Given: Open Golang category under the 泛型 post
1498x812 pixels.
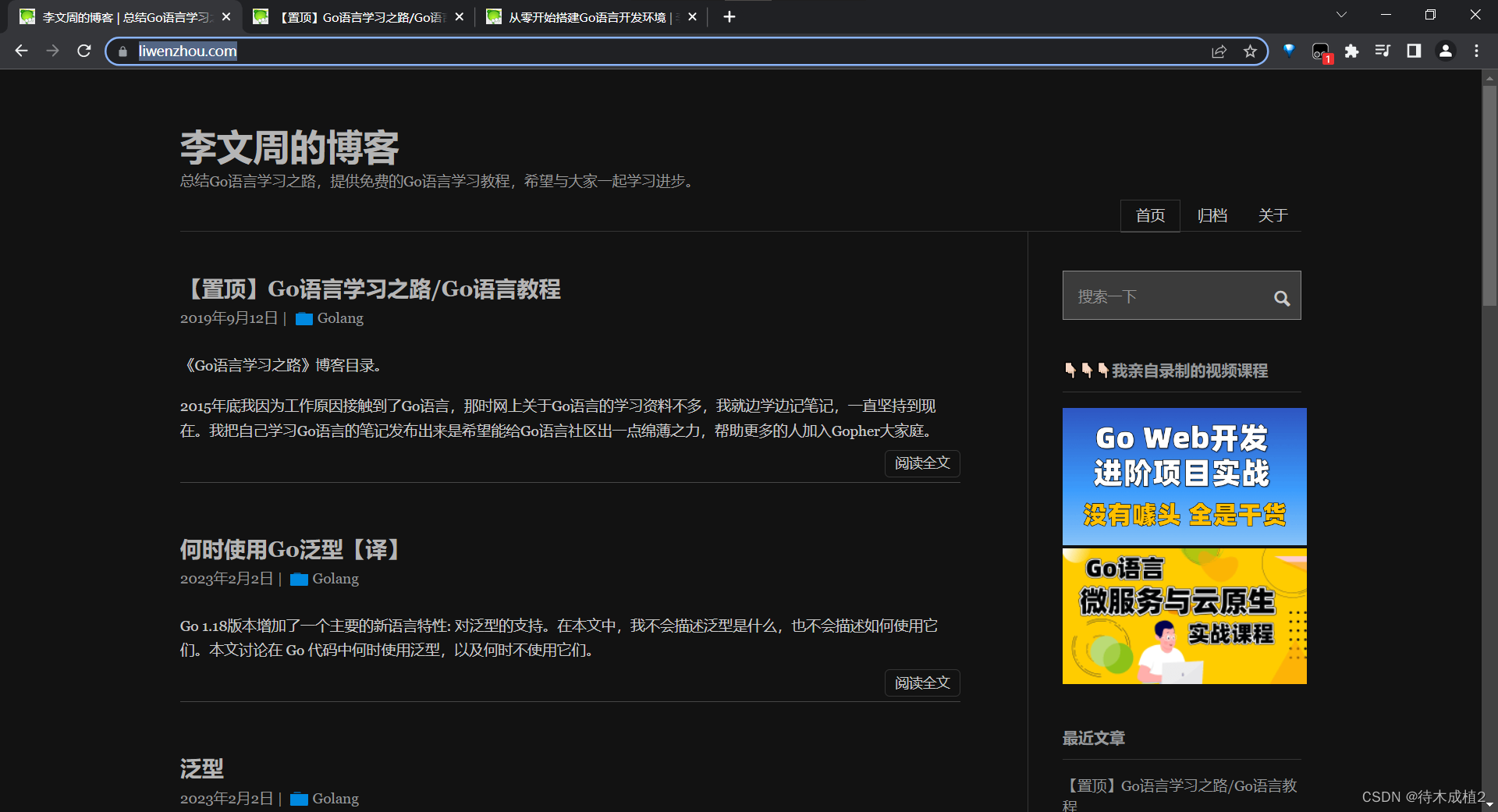Looking at the screenshot, I should [335, 799].
